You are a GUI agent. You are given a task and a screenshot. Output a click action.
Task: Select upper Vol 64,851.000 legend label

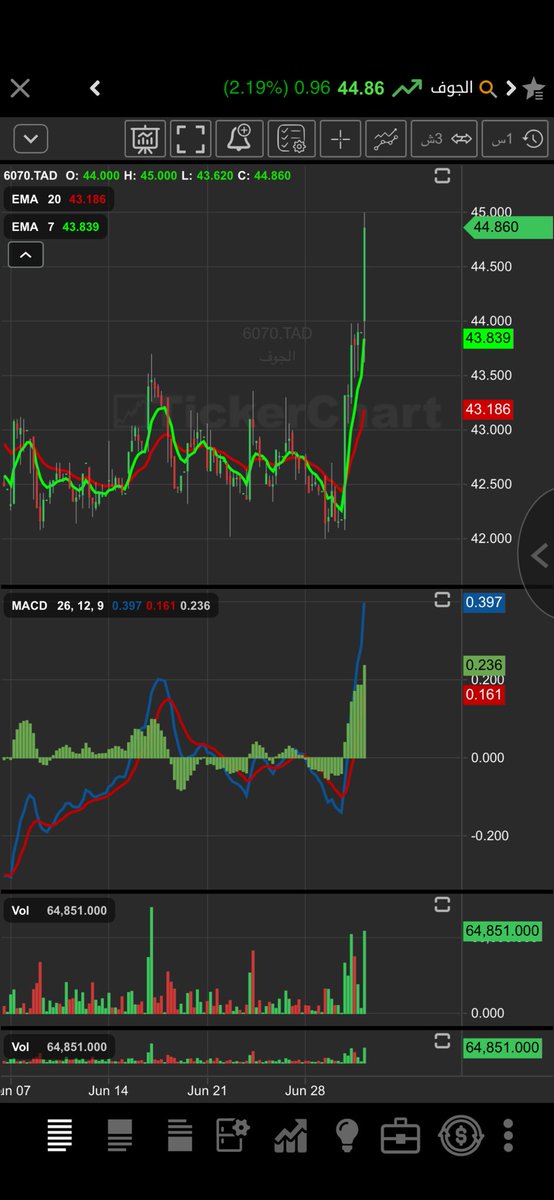pyautogui.click(x=59, y=910)
